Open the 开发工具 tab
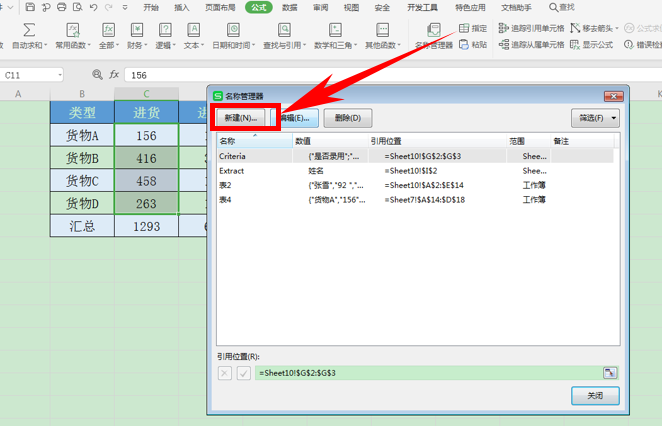664x426 pixels. 422,7
